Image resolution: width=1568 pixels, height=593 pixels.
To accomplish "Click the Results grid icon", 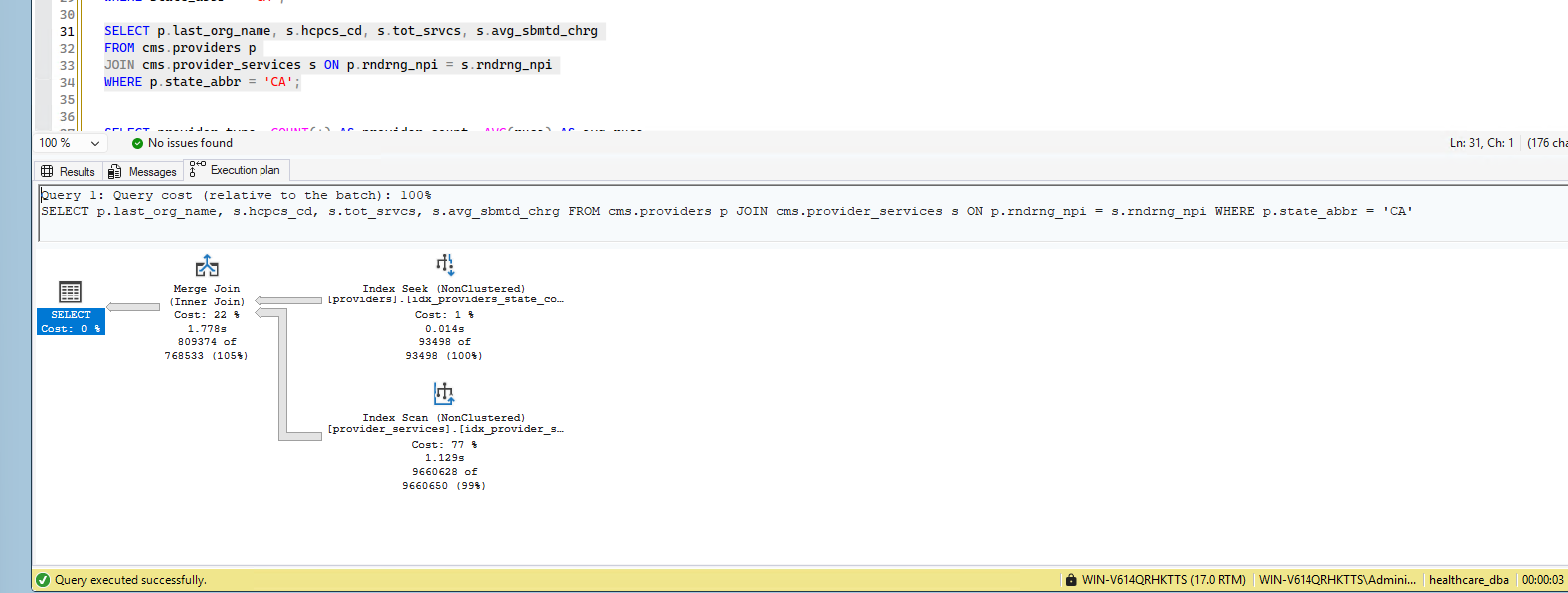I will pos(47,171).
